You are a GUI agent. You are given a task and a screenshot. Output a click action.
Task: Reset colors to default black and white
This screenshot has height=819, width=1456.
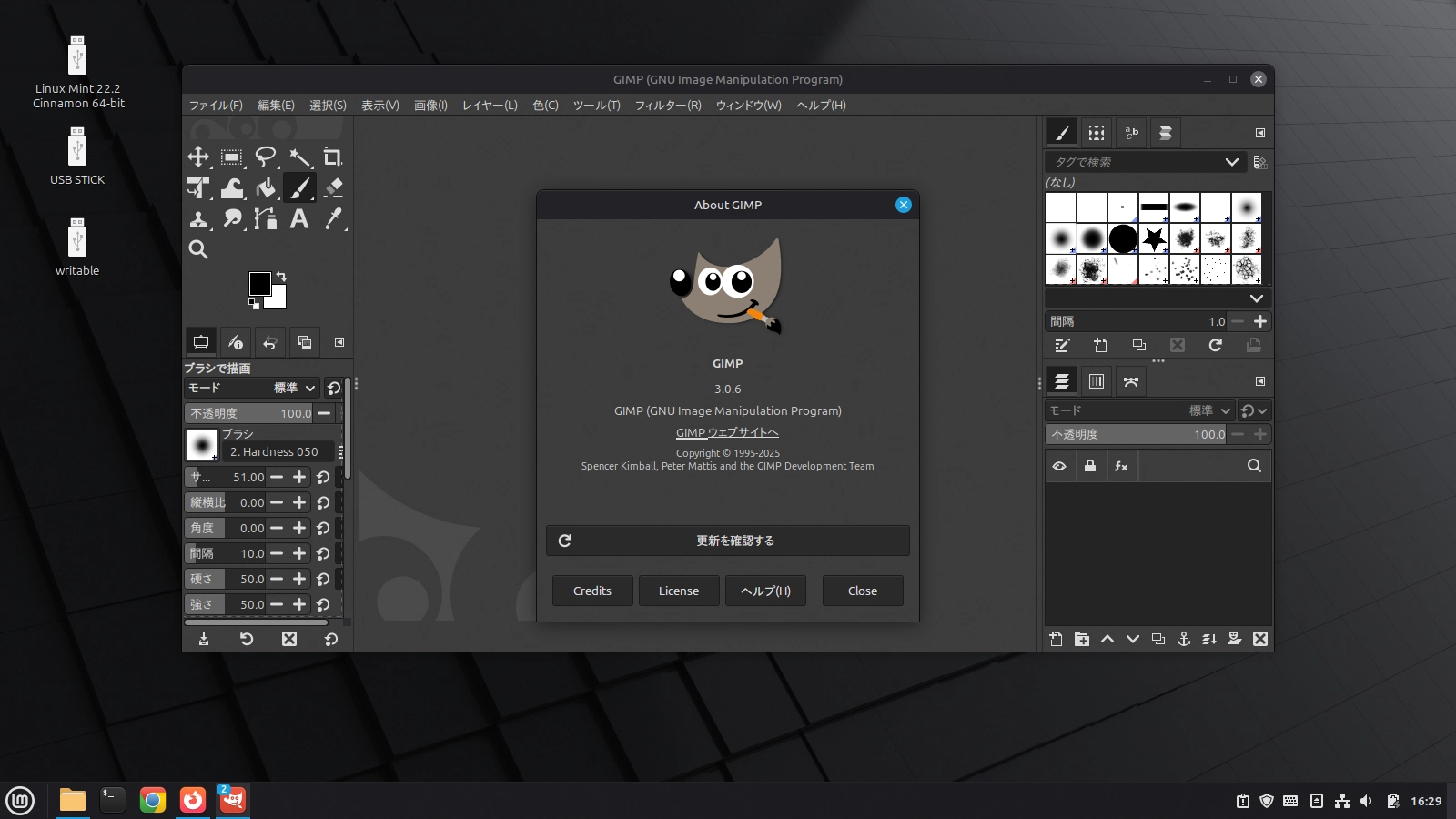[x=254, y=304]
